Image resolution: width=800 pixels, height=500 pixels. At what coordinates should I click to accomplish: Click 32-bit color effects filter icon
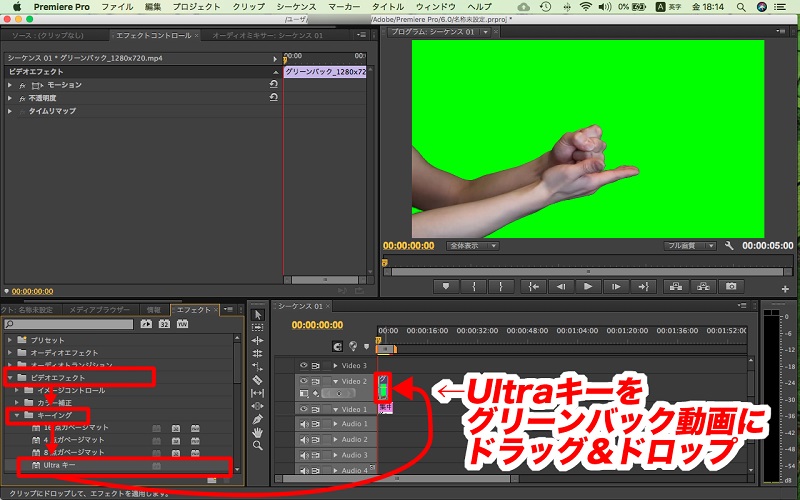pos(164,324)
